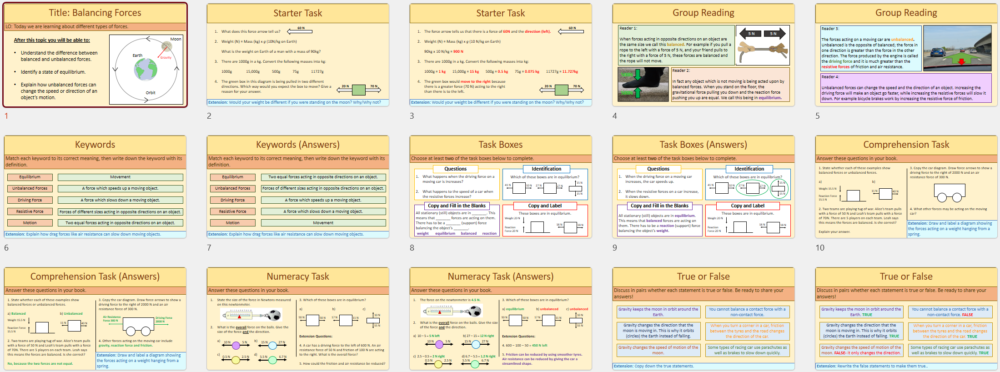Select slide 4 'Group Reading' with Reader 1

click(x=703, y=55)
